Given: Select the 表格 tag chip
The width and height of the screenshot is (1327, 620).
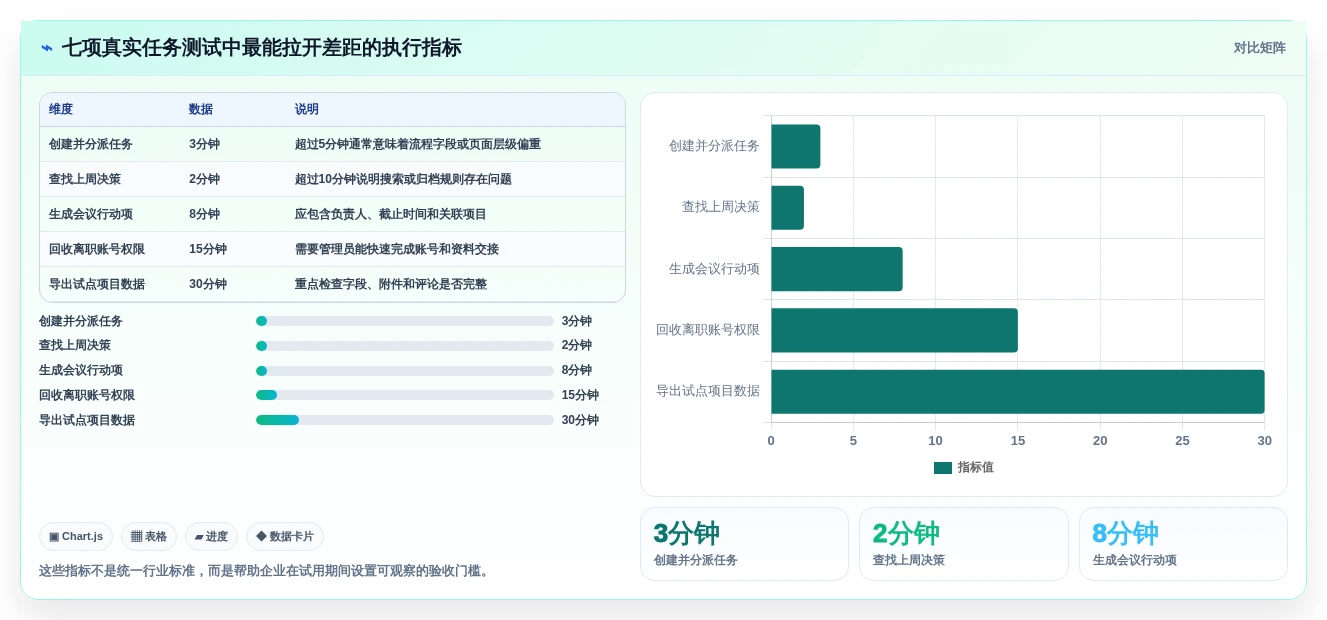Looking at the screenshot, I should pos(149,537).
